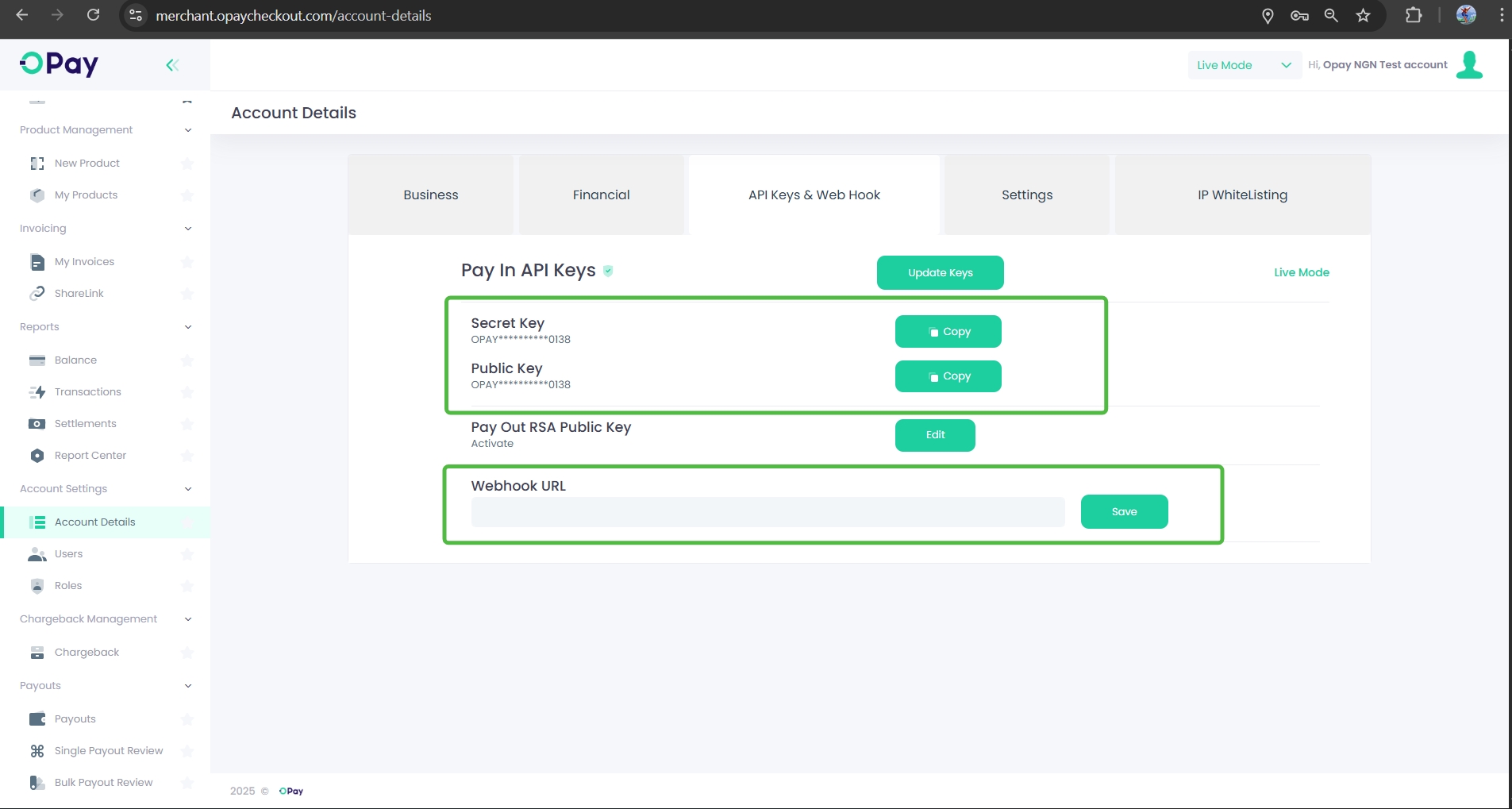Image resolution: width=1512 pixels, height=809 pixels.
Task: Collapse the sidebar with double-chevron icon
Action: [172, 65]
